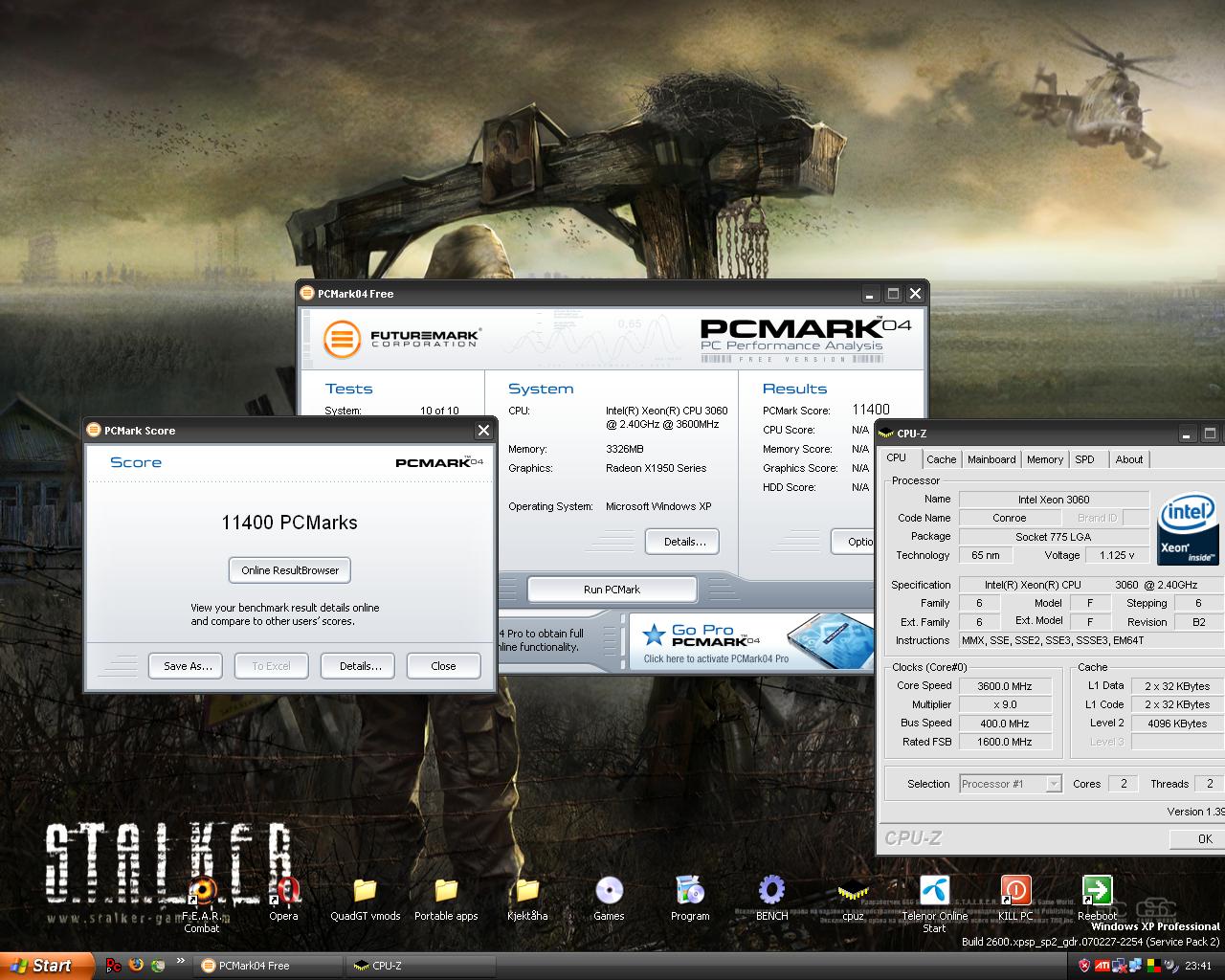
Task: Open the Processor #1 selection dropdown
Action: [1011, 784]
